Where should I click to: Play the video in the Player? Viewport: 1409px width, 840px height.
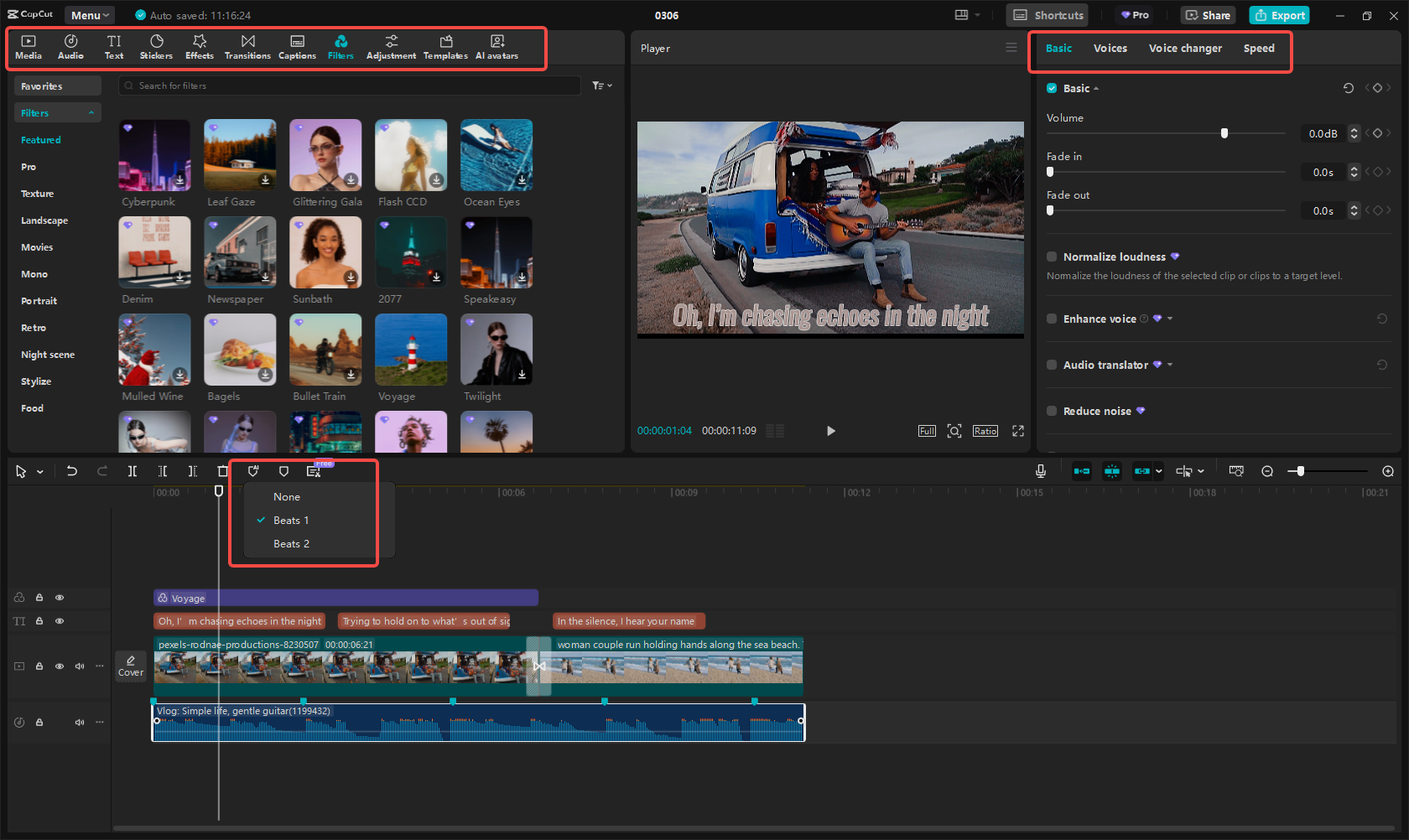830,431
